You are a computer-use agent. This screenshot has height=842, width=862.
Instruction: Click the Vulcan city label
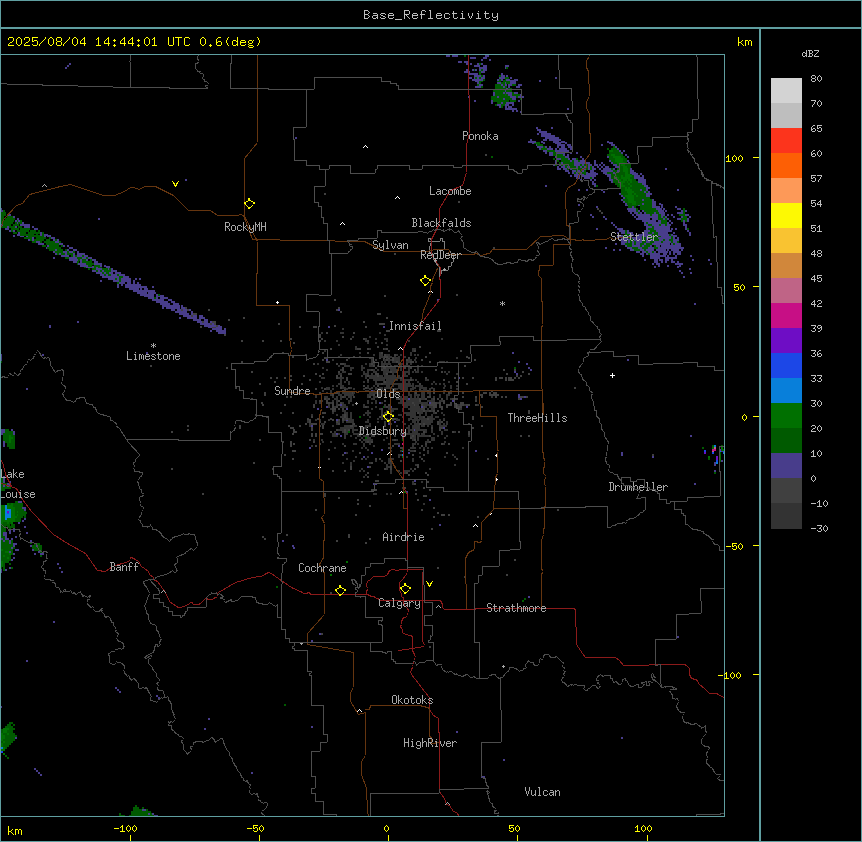tap(542, 792)
